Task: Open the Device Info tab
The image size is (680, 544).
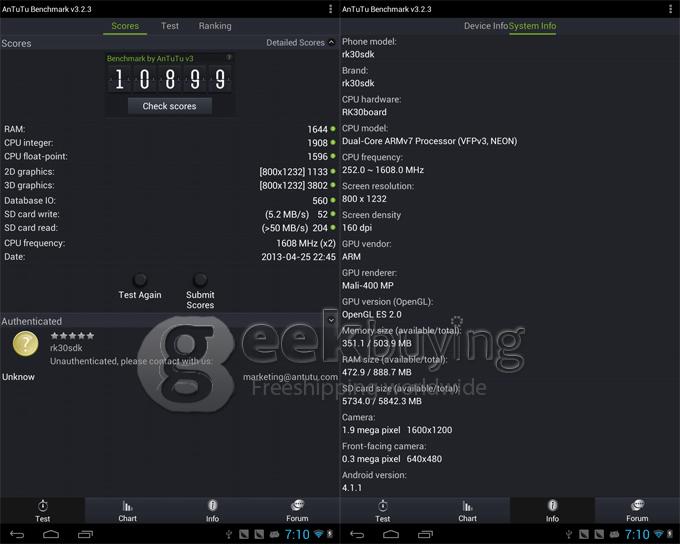Action: (486, 26)
